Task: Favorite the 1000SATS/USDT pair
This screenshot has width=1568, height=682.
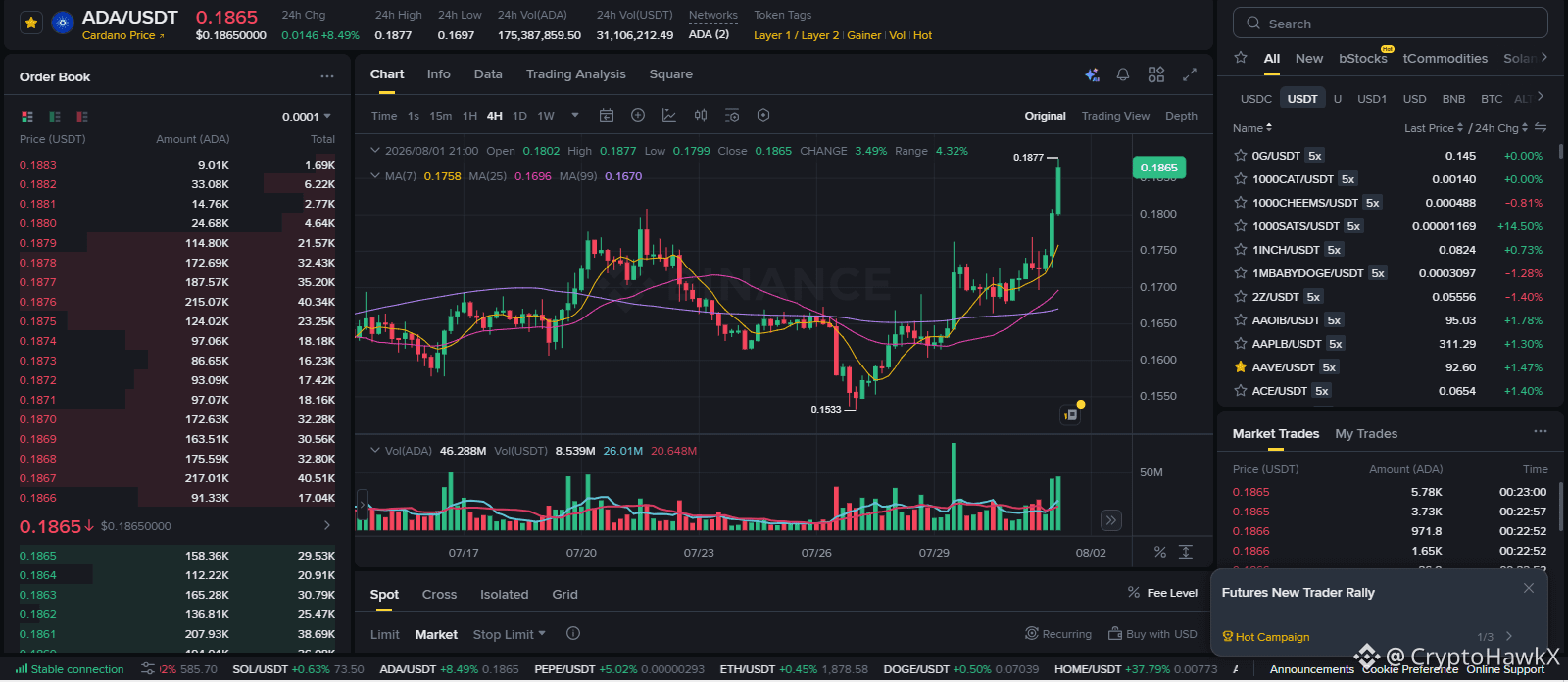Action: click(1241, 226)
